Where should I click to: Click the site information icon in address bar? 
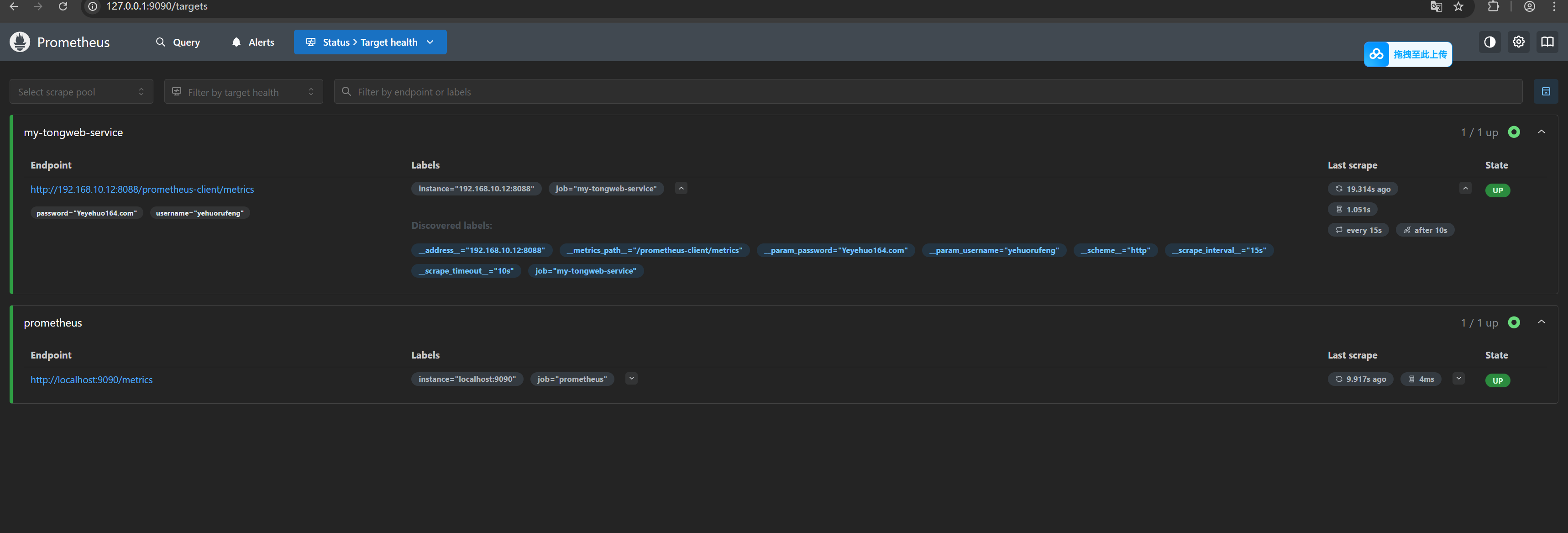(x=93, y=7)
